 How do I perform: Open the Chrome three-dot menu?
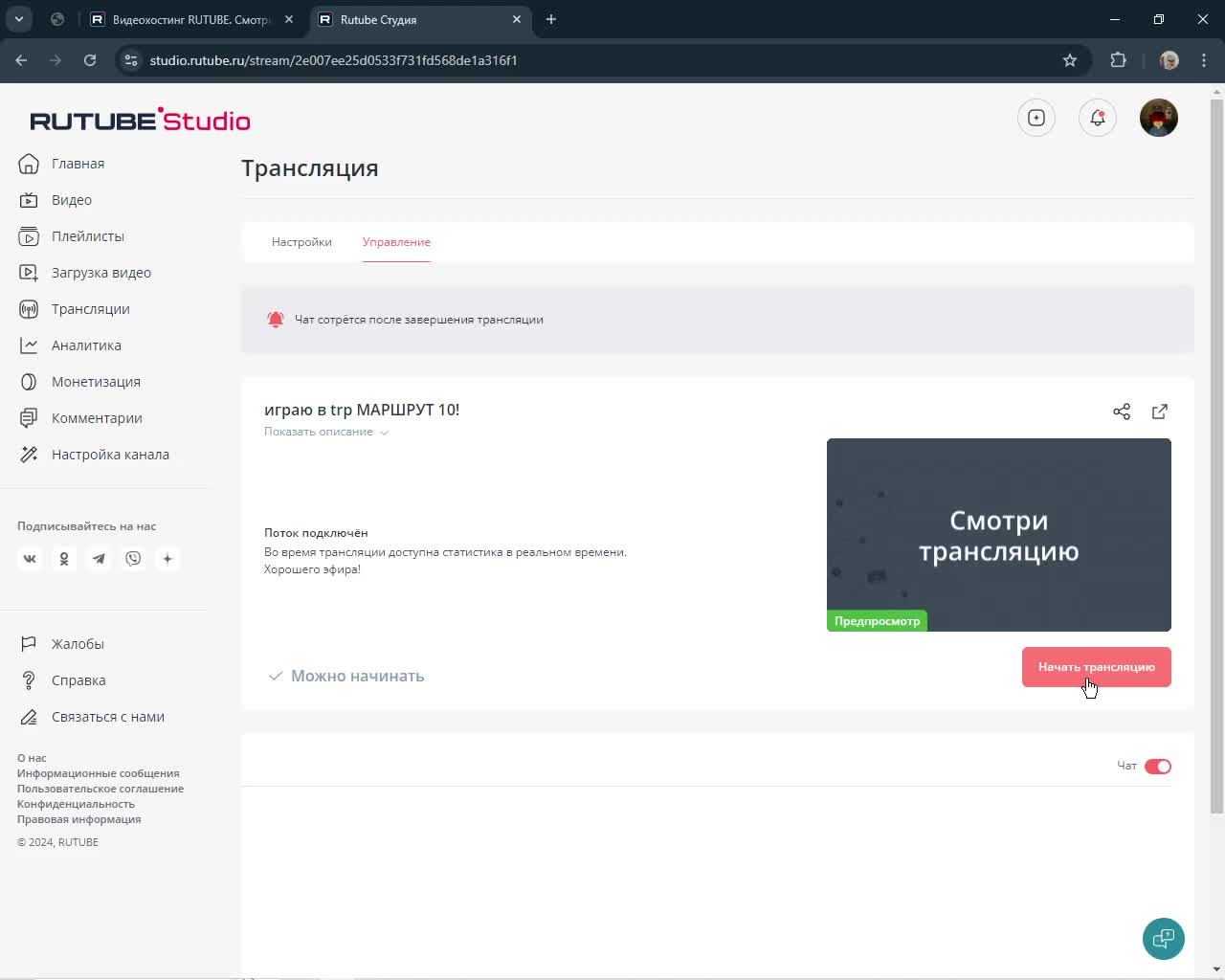(x=1204, y=60)
